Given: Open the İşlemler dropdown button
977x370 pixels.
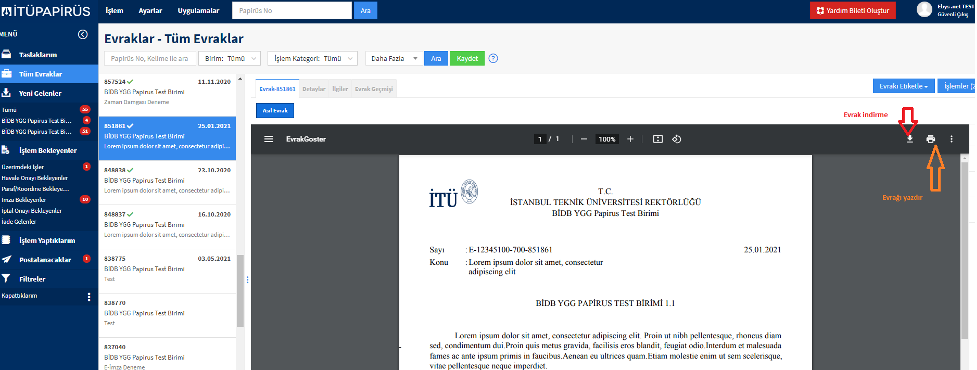Looking at the screenshot, I should tap(958, 86).
